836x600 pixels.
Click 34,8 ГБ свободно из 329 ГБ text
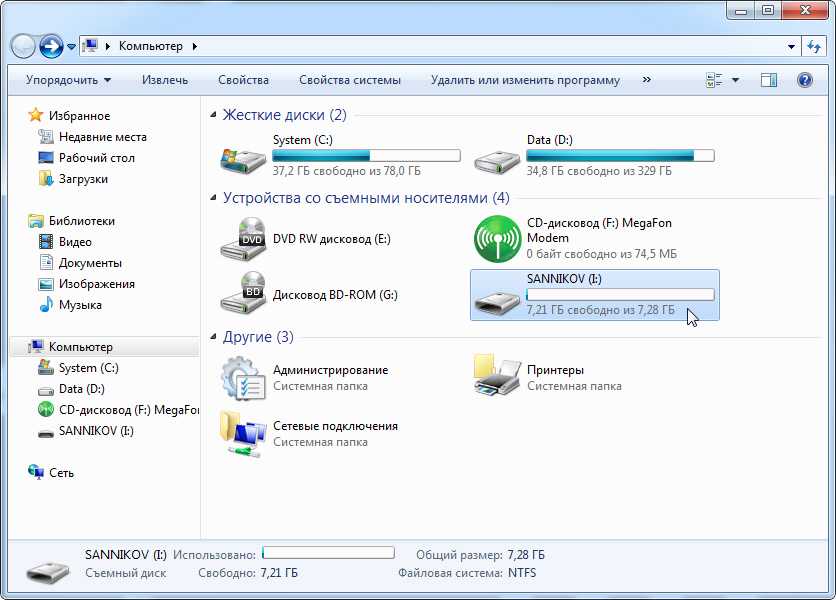tap(599, 171)
